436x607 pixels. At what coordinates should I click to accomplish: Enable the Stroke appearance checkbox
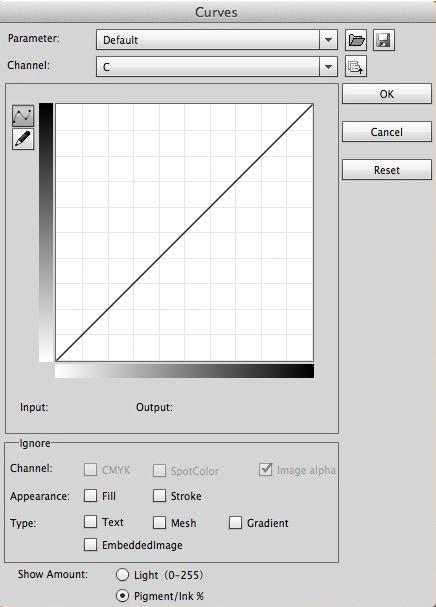tap(159, 495)
